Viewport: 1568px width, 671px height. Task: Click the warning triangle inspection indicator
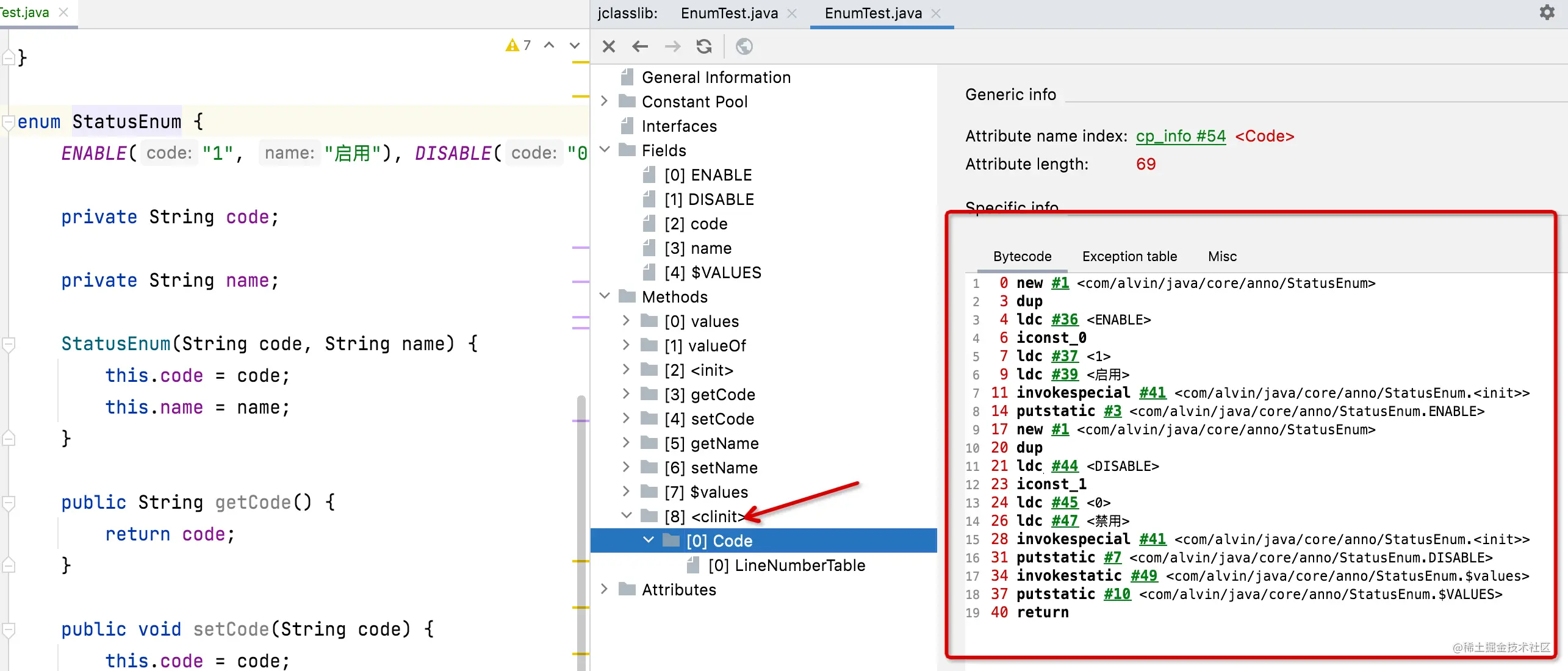tap(512, 45)
